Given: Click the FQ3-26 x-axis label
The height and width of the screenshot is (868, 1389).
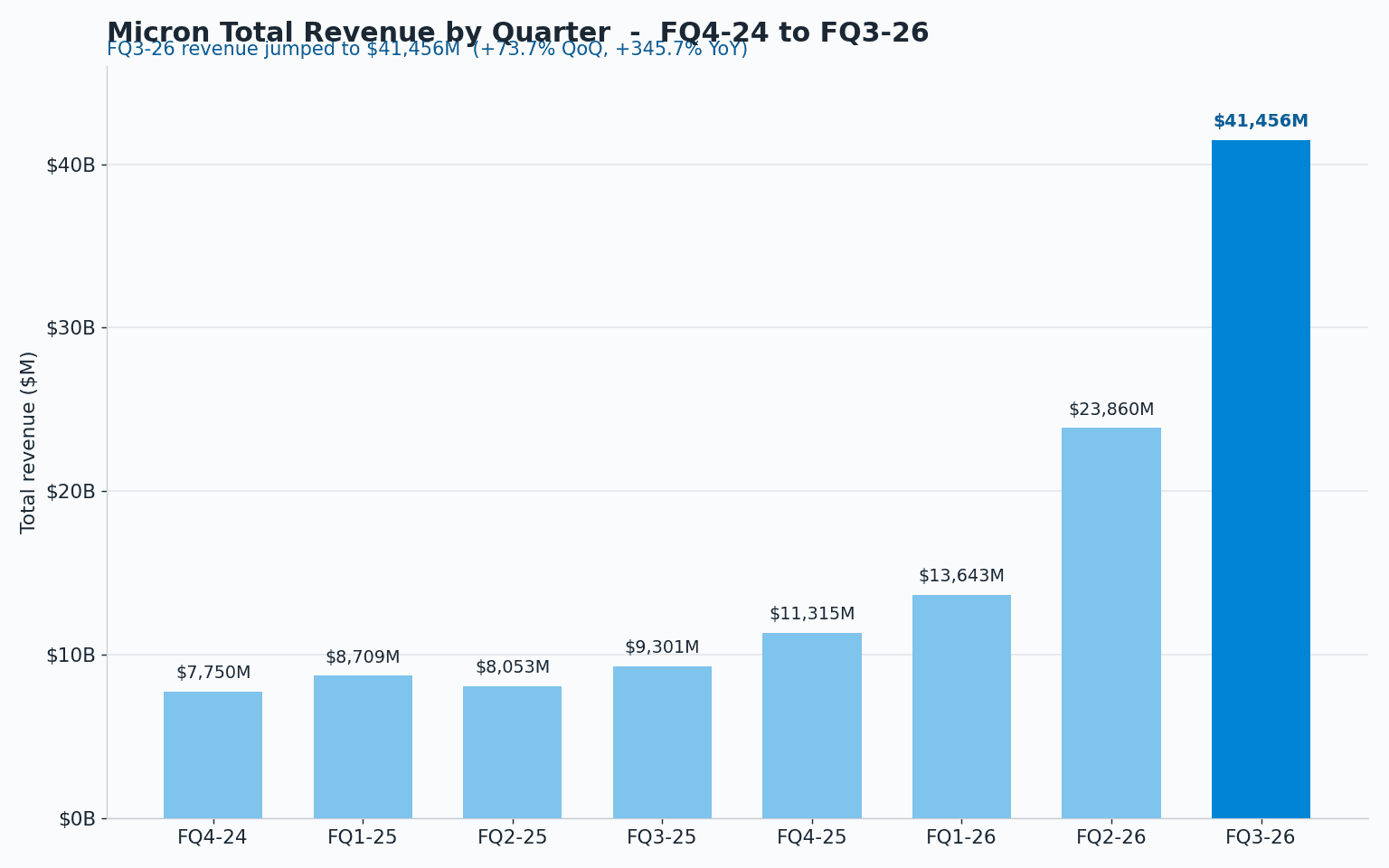Looking at the screenshot, I should tap(1261, 837).
